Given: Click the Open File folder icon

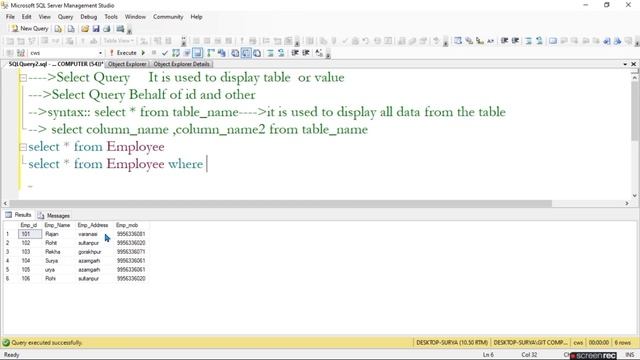Looking at the screenshot, I should point(85,29).
